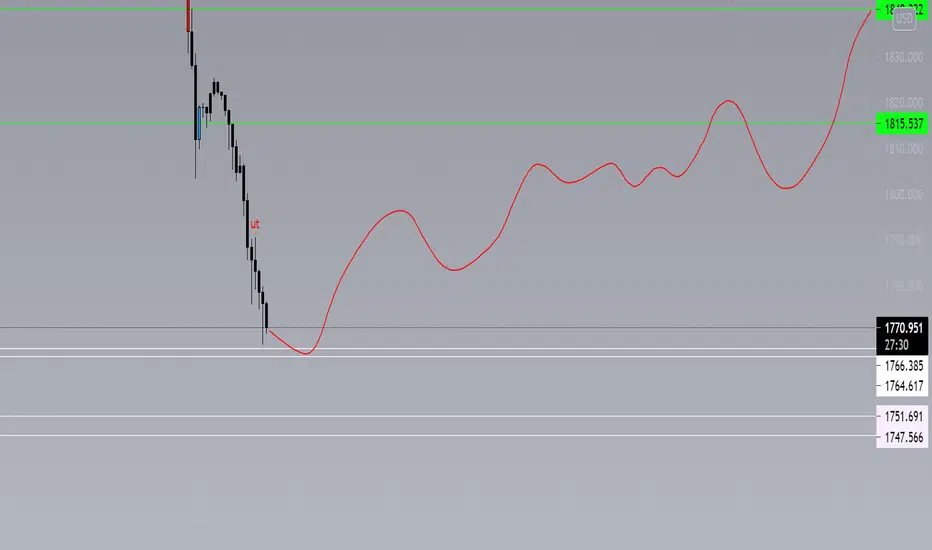The width and height of the screenshot is (932, 550).
Task: Click the 1830.000 price axis tick
Action: point(903,57)
